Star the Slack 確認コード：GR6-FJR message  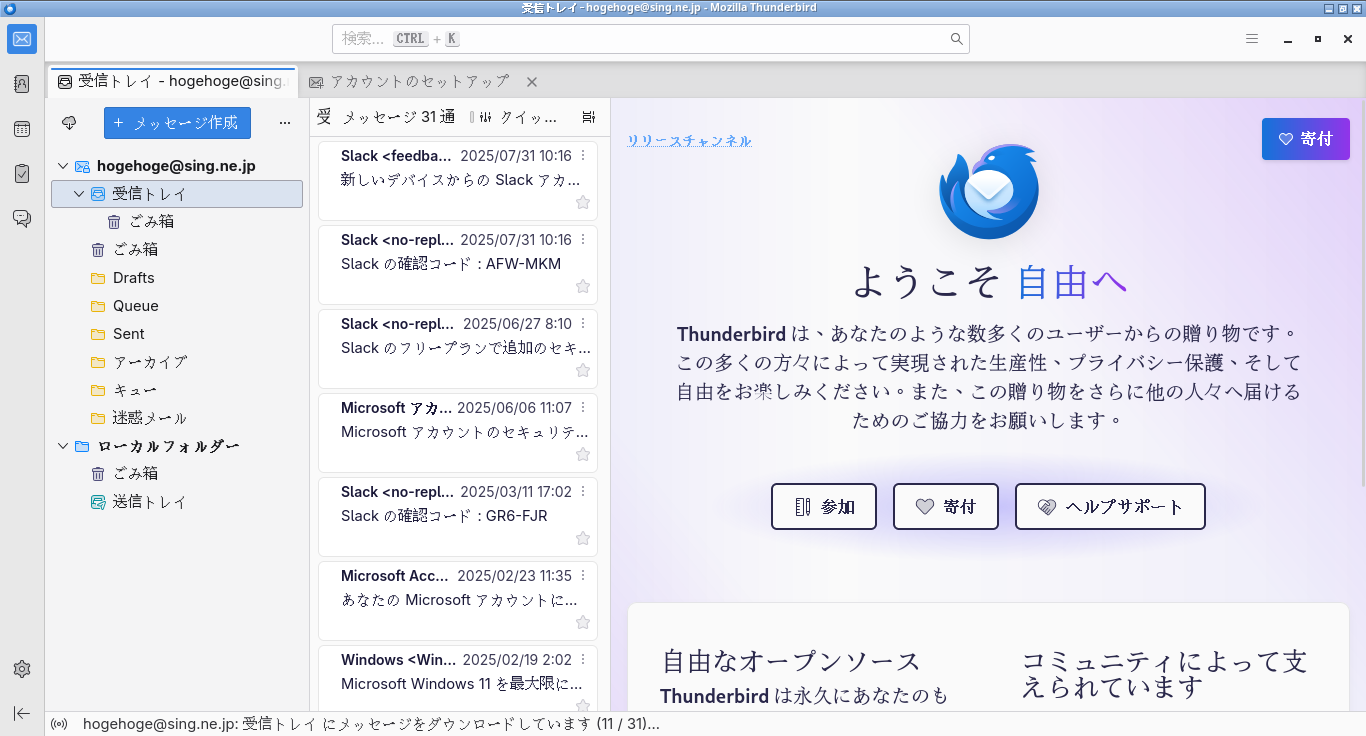pyautogui.click(x=583, y=538)
